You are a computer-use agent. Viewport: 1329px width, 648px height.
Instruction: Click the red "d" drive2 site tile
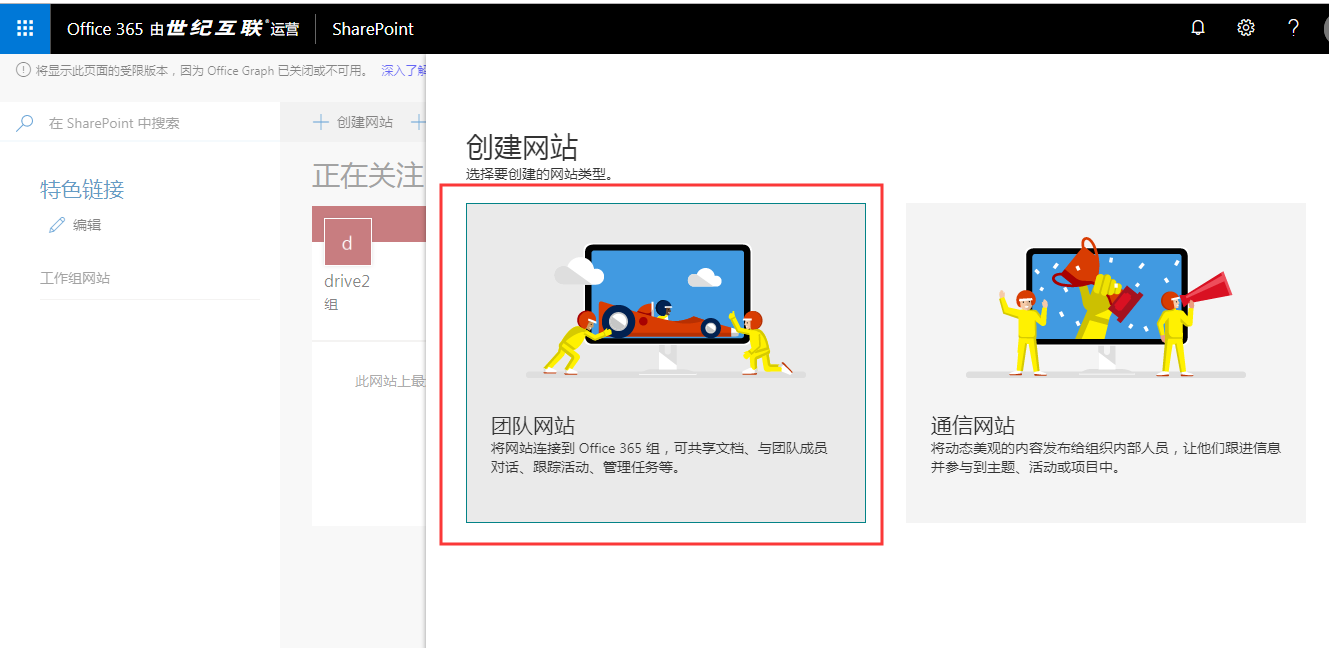(x=347, y=242)
